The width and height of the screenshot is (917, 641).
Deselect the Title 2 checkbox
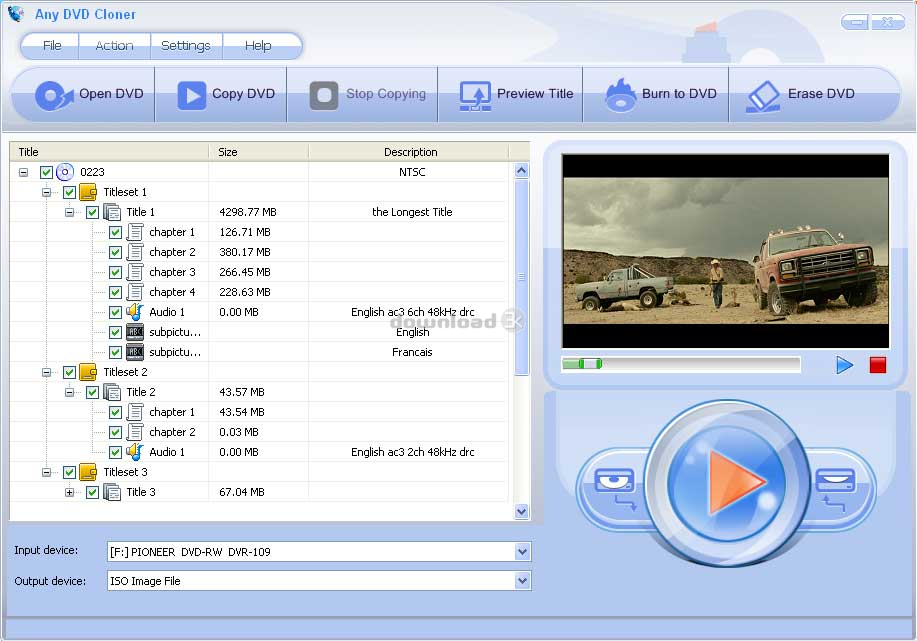[92, 392]
